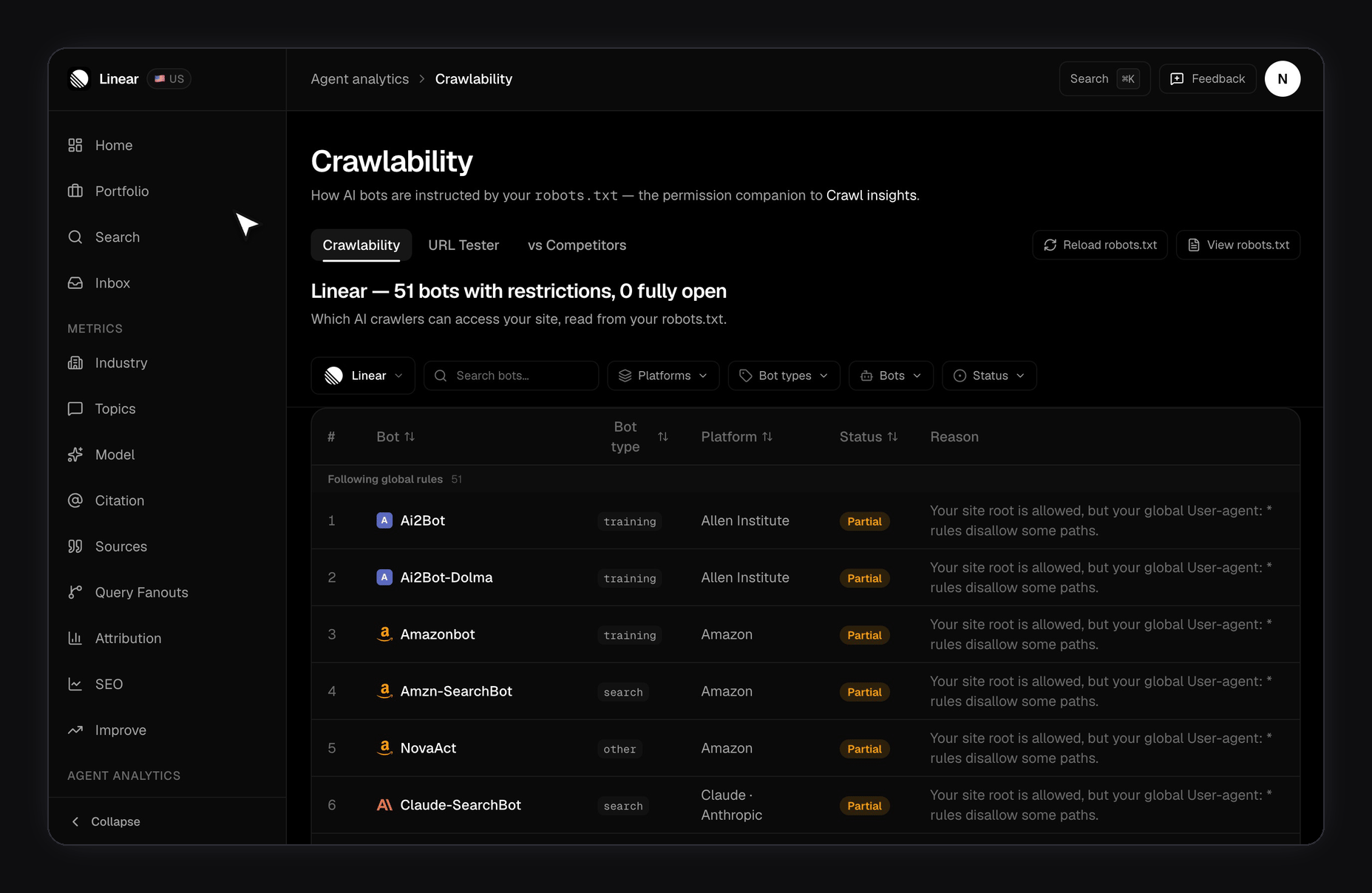
Task: Click the Attribution bar chart icon
Action: 75,638
